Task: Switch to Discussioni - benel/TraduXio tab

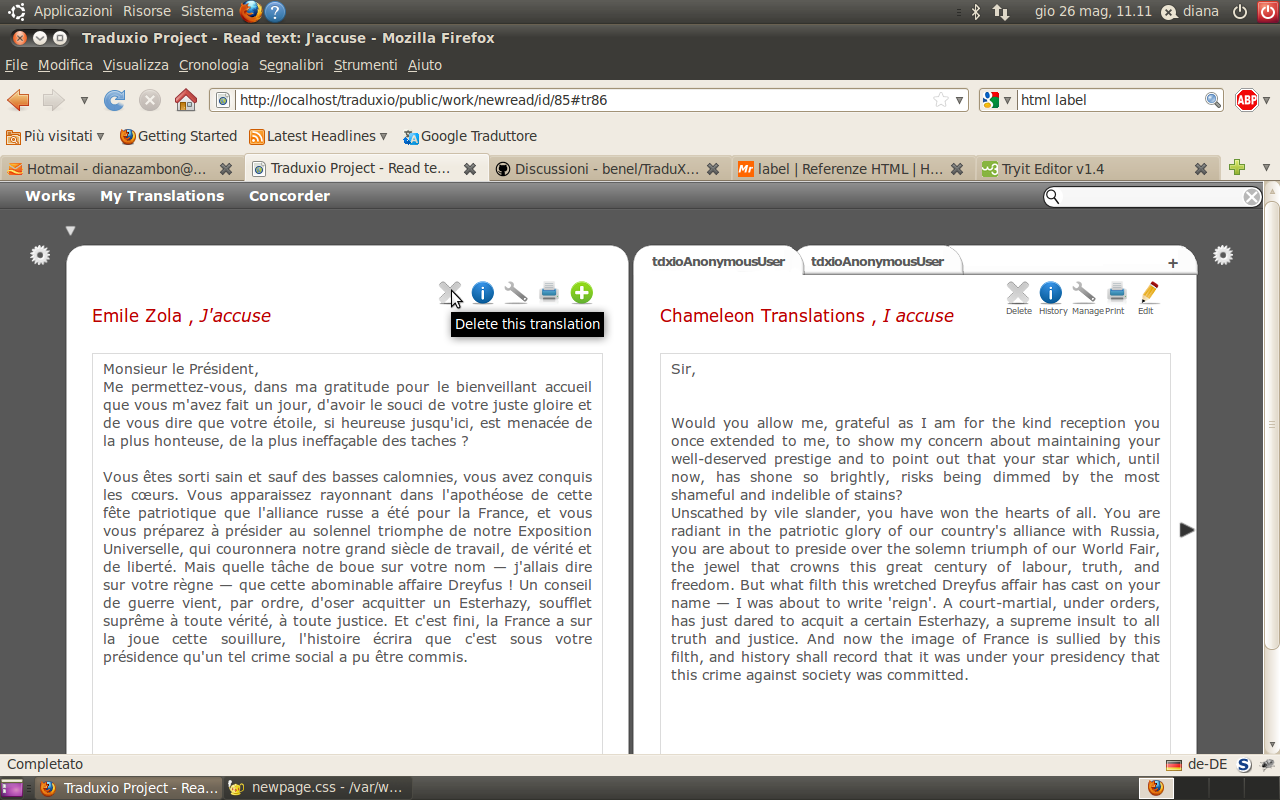Action: point(608,168)
